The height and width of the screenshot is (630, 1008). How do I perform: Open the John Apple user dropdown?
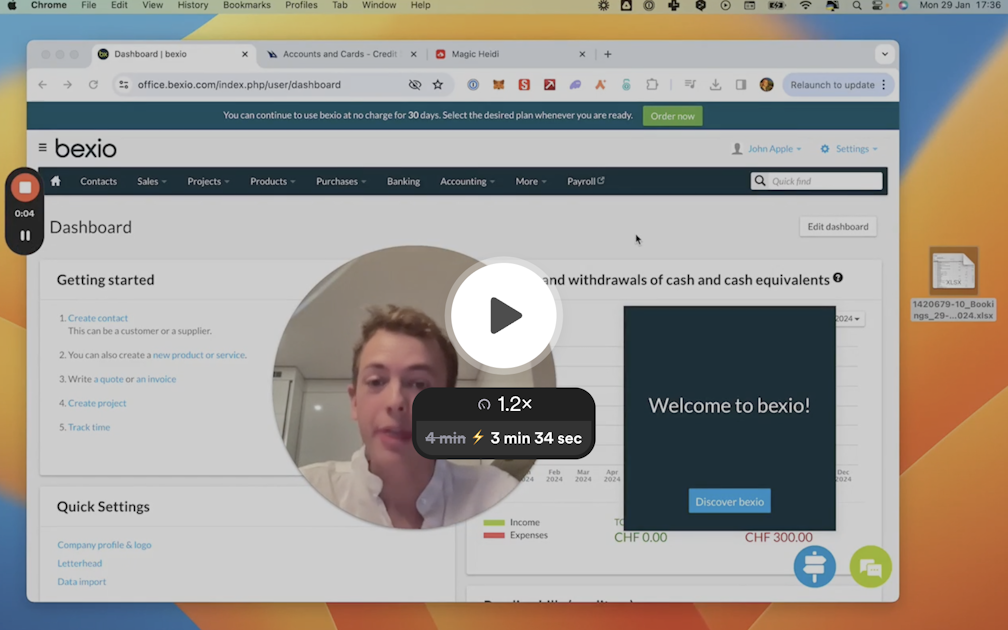(x=767, y=149)
